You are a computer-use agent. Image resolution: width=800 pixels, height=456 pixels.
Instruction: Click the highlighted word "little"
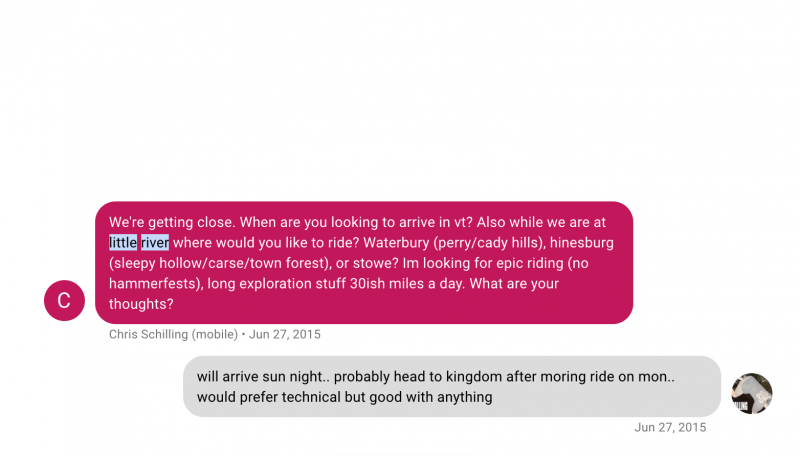click(x=123, y=242)
